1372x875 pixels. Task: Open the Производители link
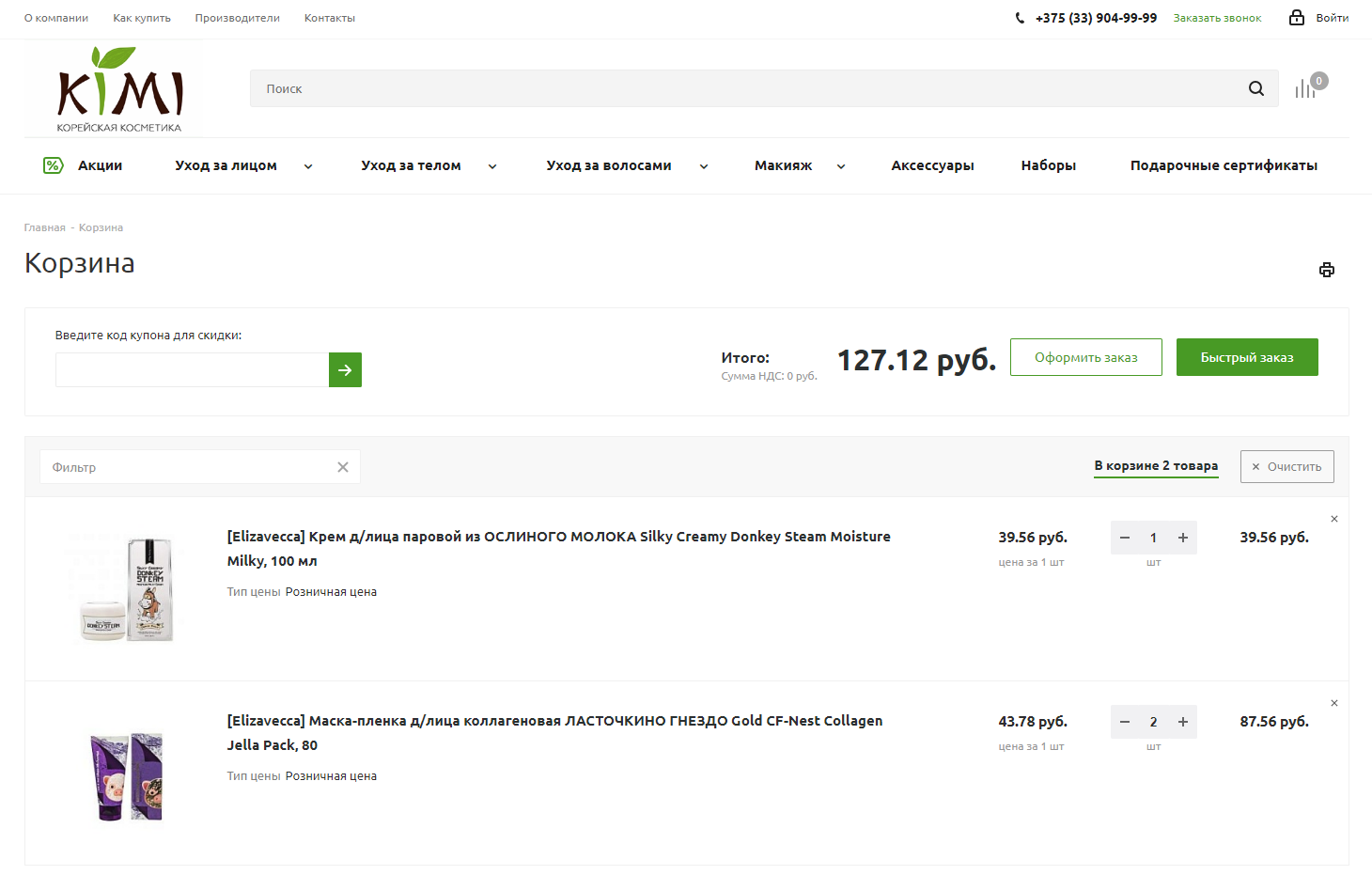tap(238, 18)
